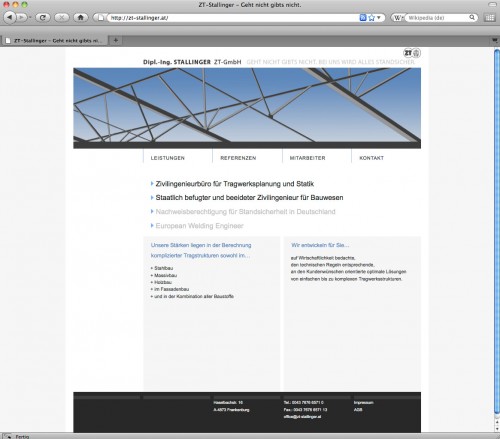This screenshot has height=439, width=500.
Task: Click into the URL address field
Action: tap(233, 18)
